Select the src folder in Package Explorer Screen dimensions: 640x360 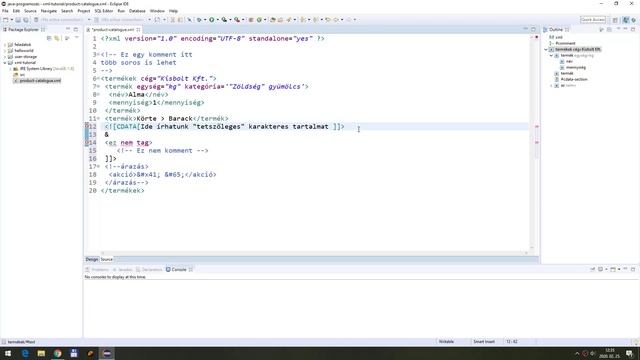pyautogui.click(x=20, y=75)
